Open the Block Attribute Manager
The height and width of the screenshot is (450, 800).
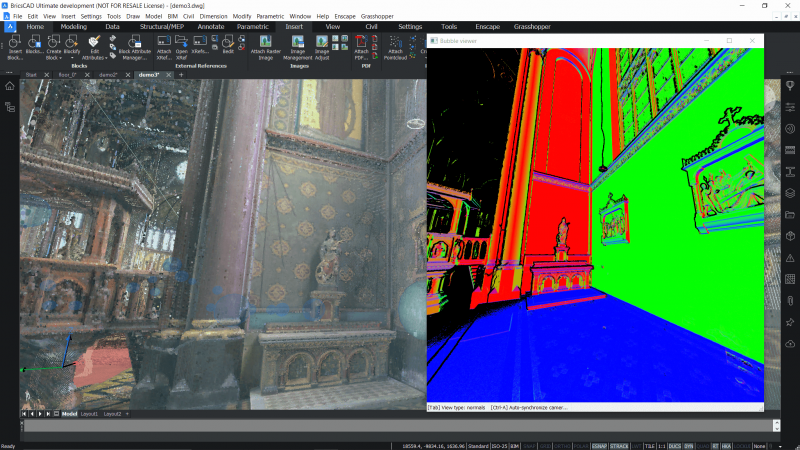135,47
